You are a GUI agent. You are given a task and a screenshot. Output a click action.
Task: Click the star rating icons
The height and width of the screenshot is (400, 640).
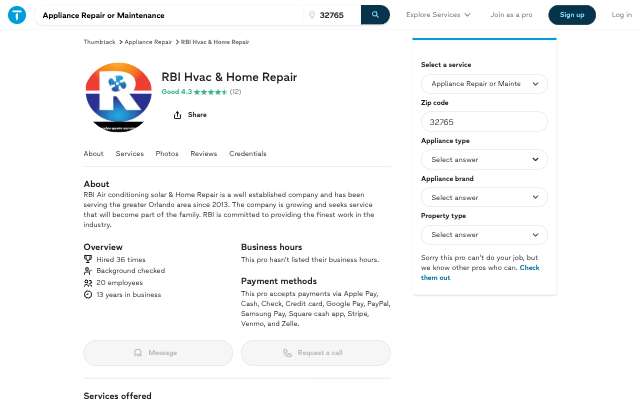(x=210, y=92)
